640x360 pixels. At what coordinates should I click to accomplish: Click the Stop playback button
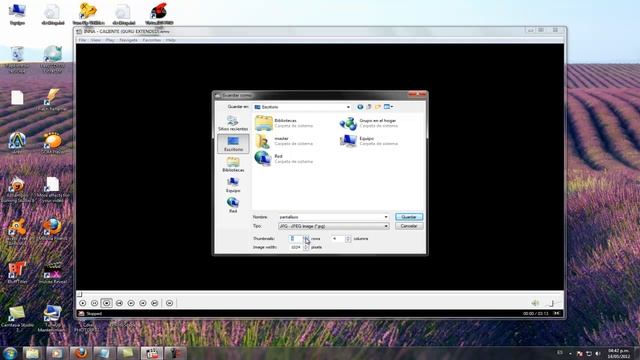pos(107,303)
